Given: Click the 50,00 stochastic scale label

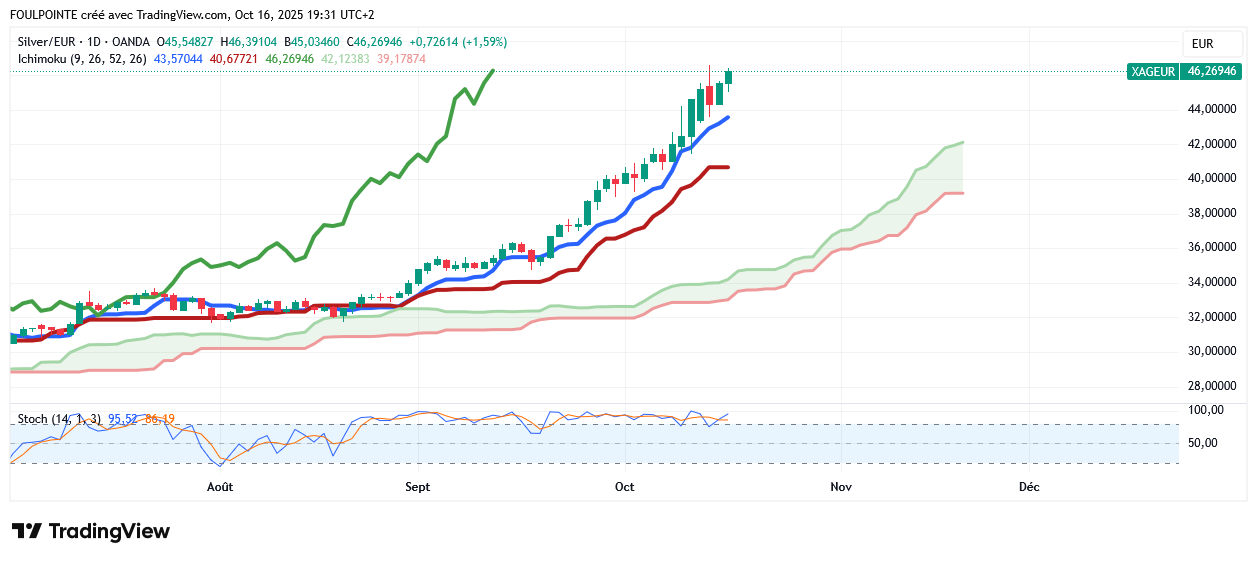Looking at the screenshot, I should (x=1203, y=443).
